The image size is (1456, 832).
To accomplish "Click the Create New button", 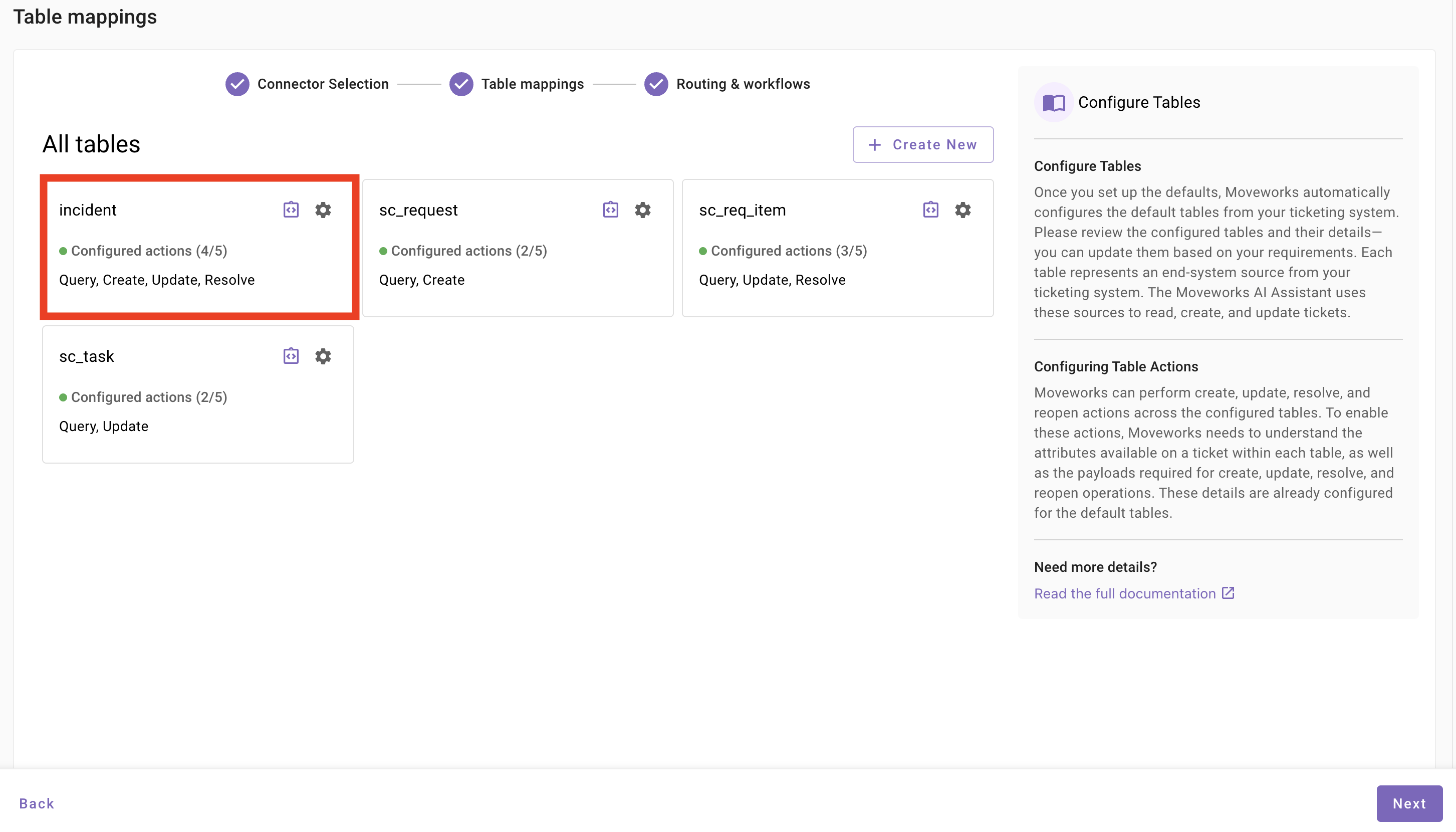I will point(922,144).
